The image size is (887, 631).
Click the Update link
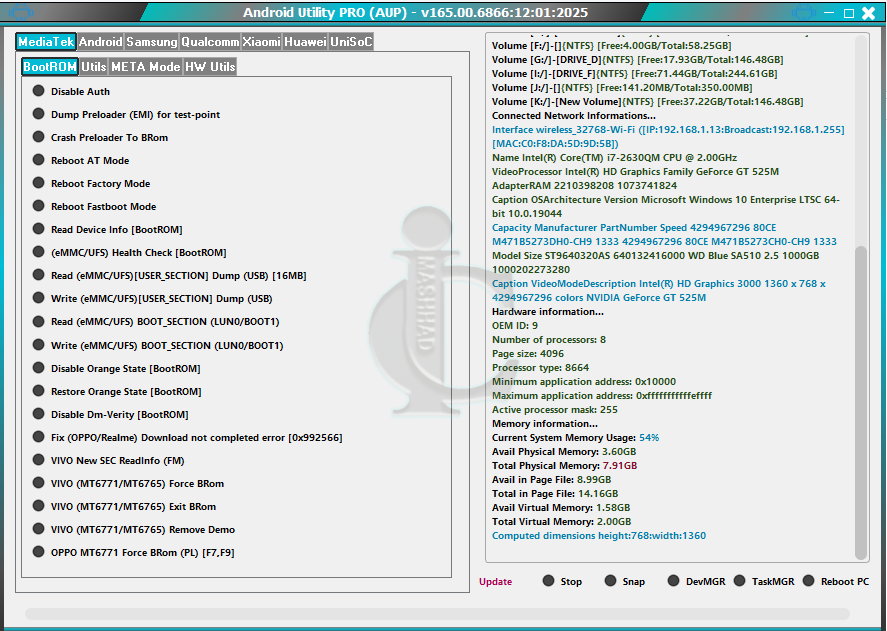[495, 582]
